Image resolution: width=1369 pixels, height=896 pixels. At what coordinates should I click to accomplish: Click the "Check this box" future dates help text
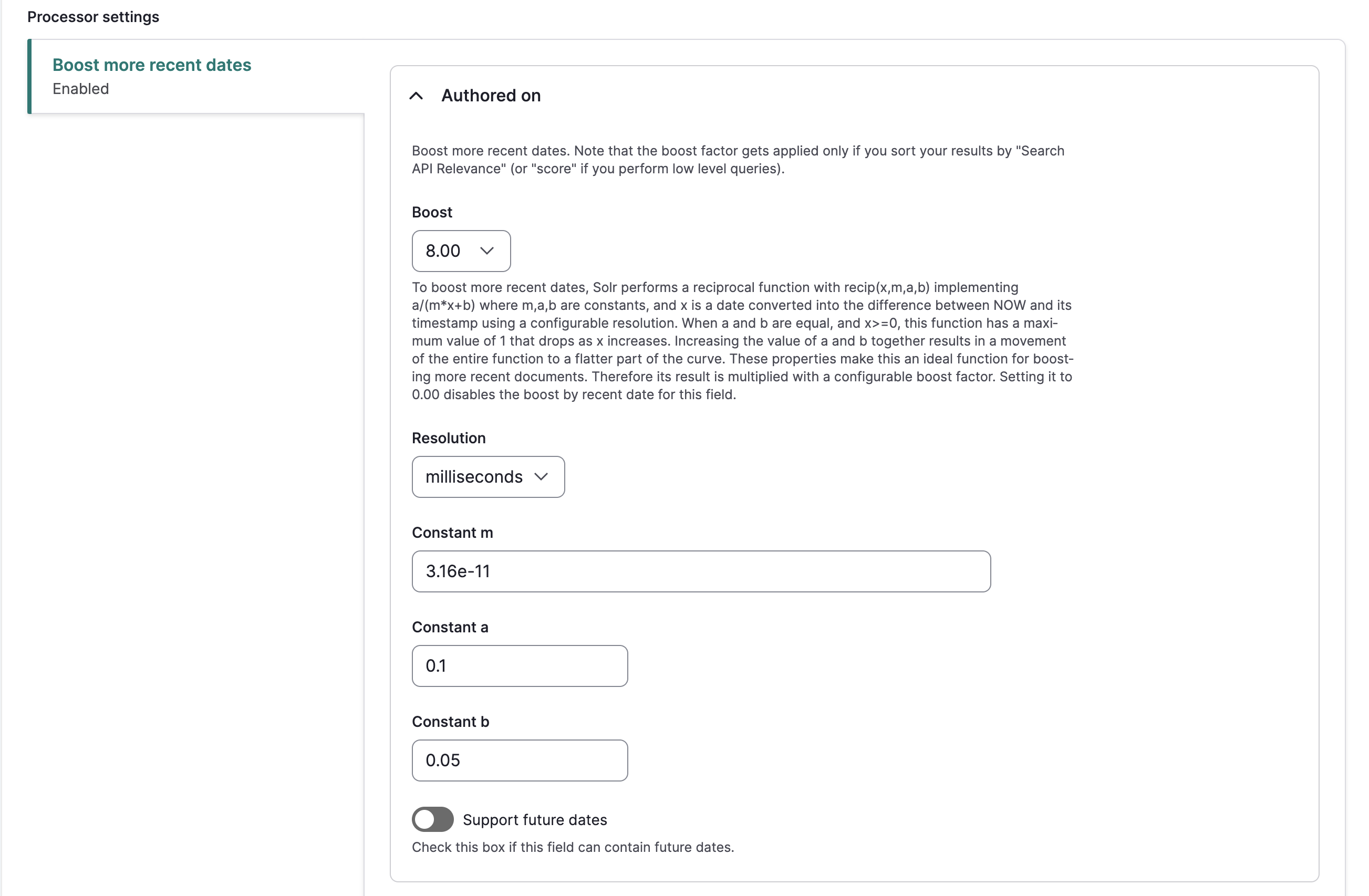(x=572, y=847)
